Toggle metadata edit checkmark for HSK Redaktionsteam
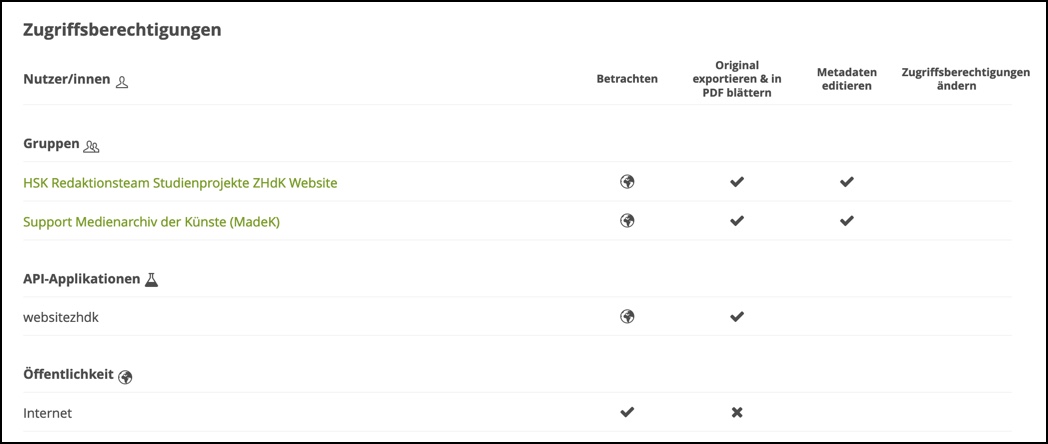Image resolution: width=1048 pixels, height=444 pixels. coord(846,182)
